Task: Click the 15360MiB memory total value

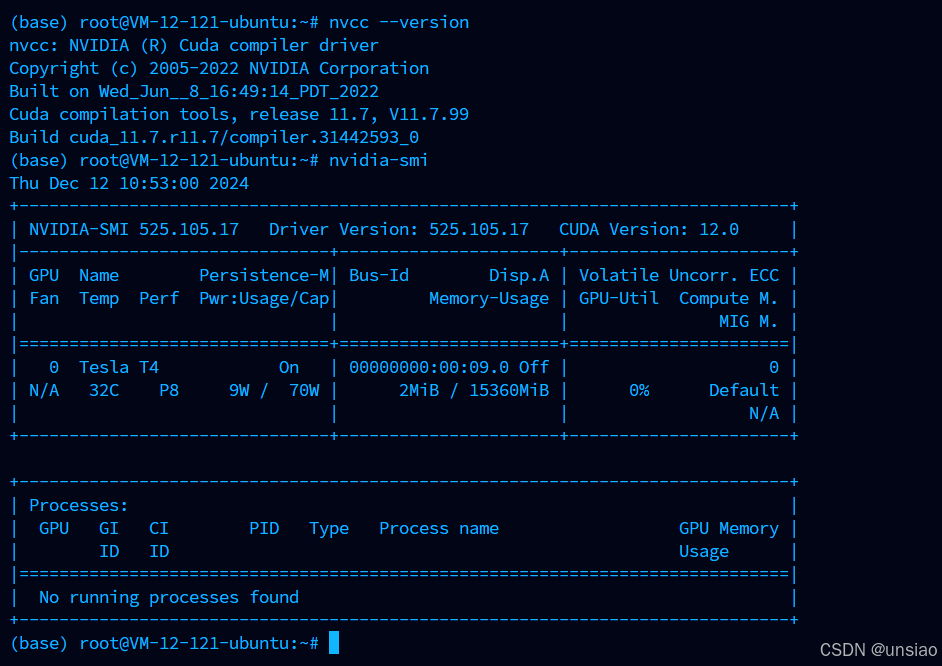Action: 509,390
